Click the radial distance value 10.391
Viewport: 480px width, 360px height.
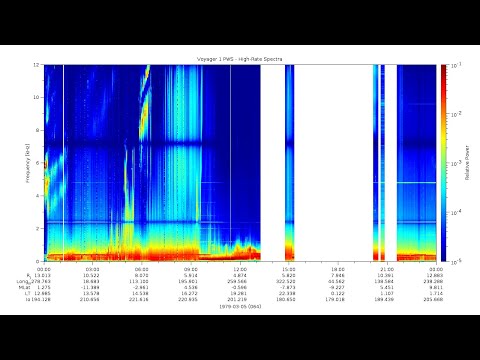(387, 275)
